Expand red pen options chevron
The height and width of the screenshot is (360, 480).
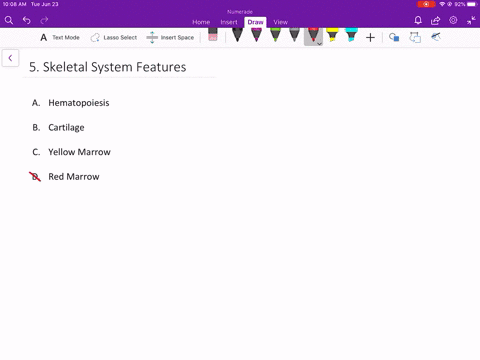(x=319, y=44)
